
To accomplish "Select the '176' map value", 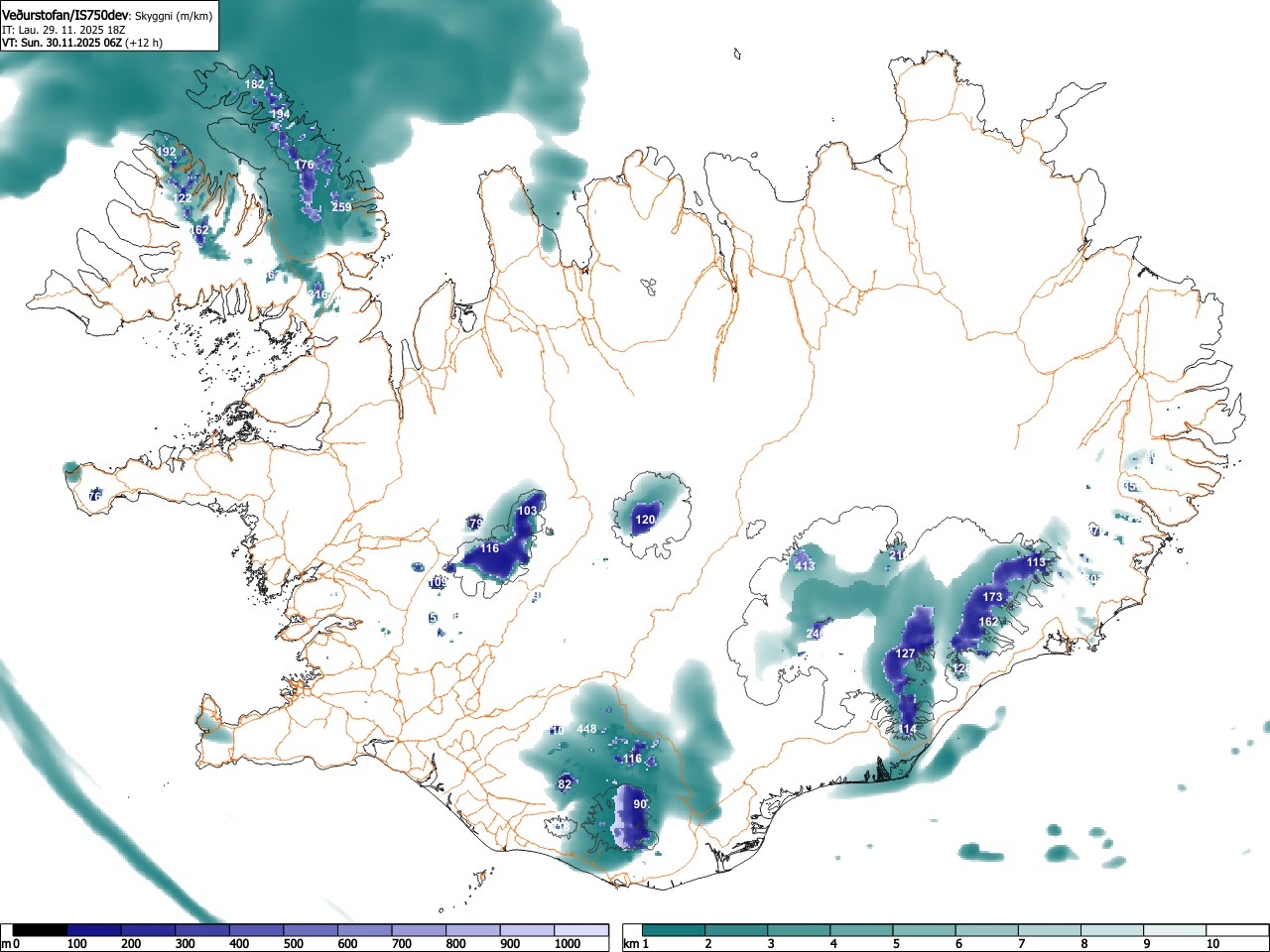I will 304,165.
